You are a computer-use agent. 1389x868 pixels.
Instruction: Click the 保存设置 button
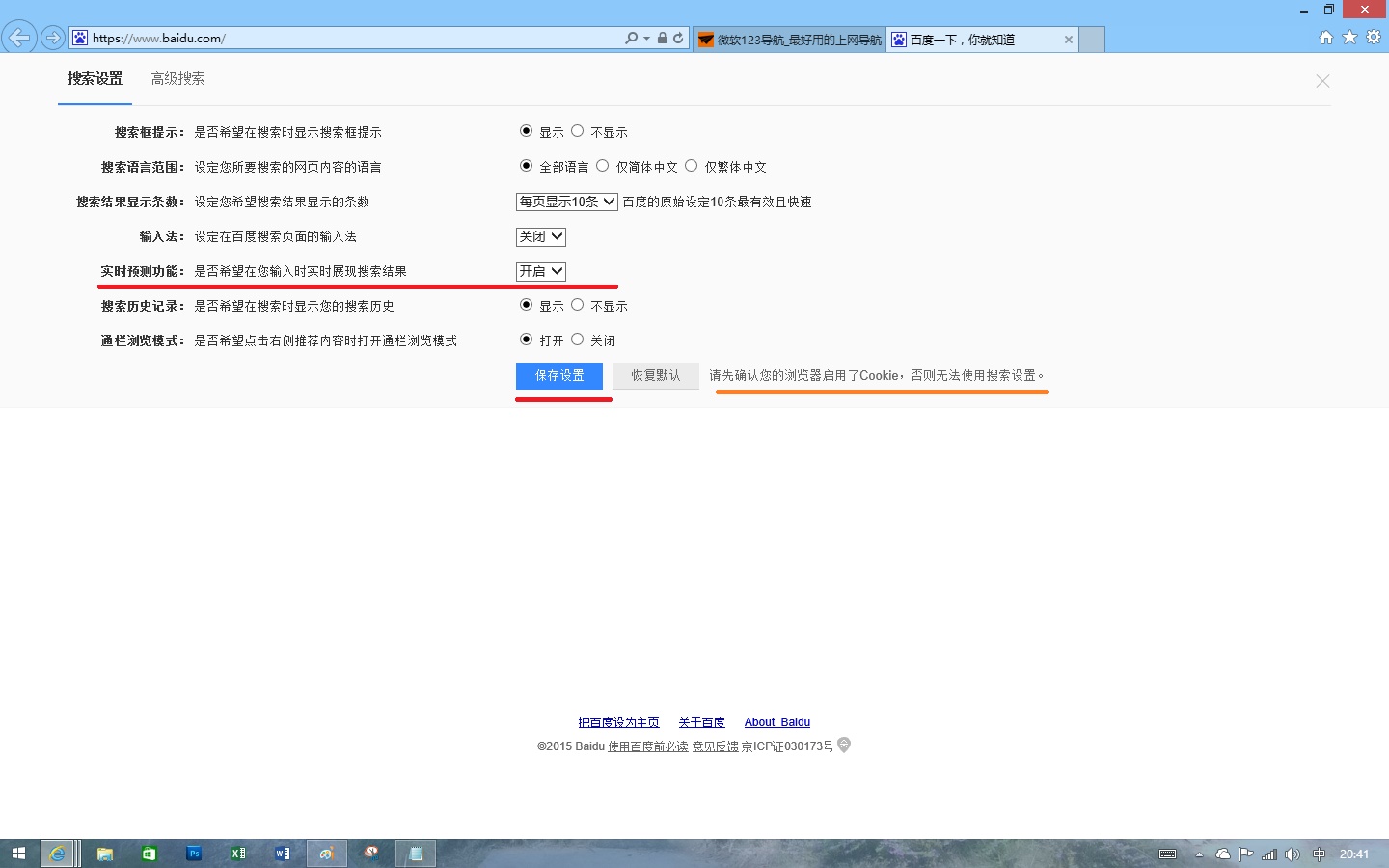click(x=559, y=375)
